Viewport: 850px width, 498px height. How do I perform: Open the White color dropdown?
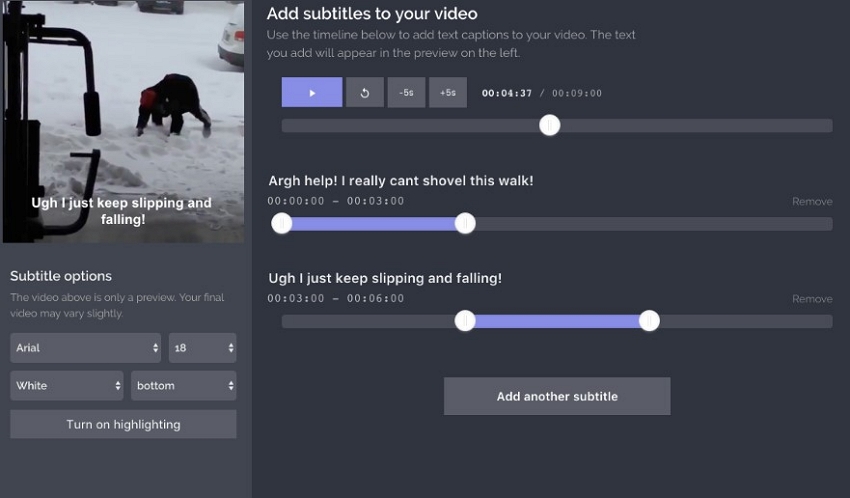[67, 386]
